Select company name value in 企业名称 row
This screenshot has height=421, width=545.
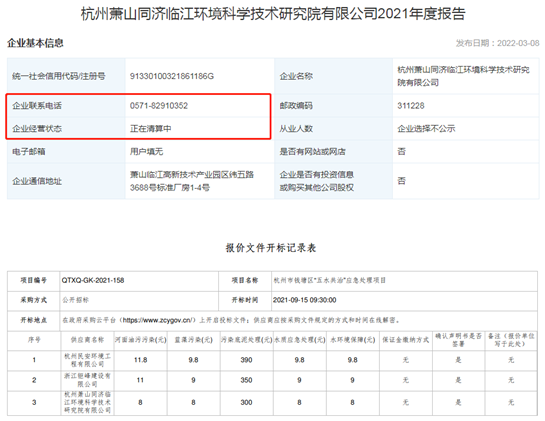click(463, 76)
